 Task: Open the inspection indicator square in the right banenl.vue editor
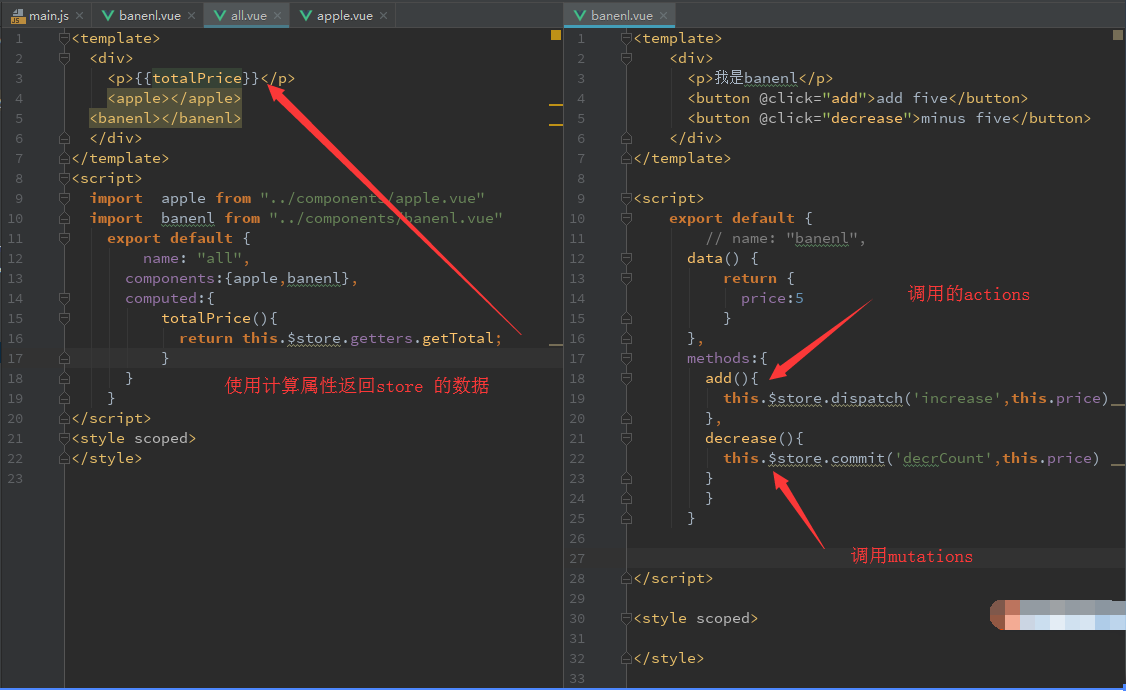click(1117, 35)
